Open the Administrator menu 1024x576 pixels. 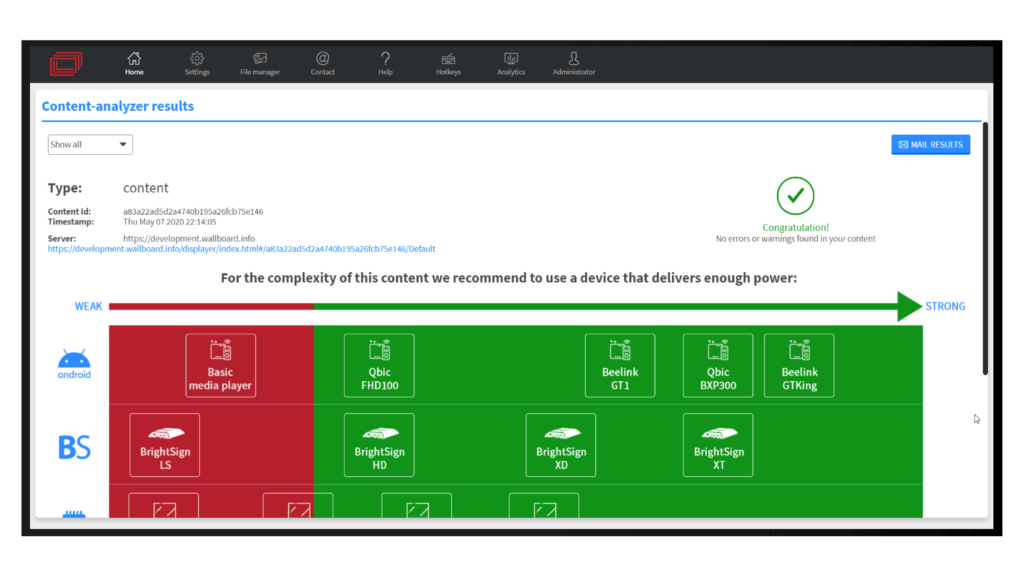point(573,63)
